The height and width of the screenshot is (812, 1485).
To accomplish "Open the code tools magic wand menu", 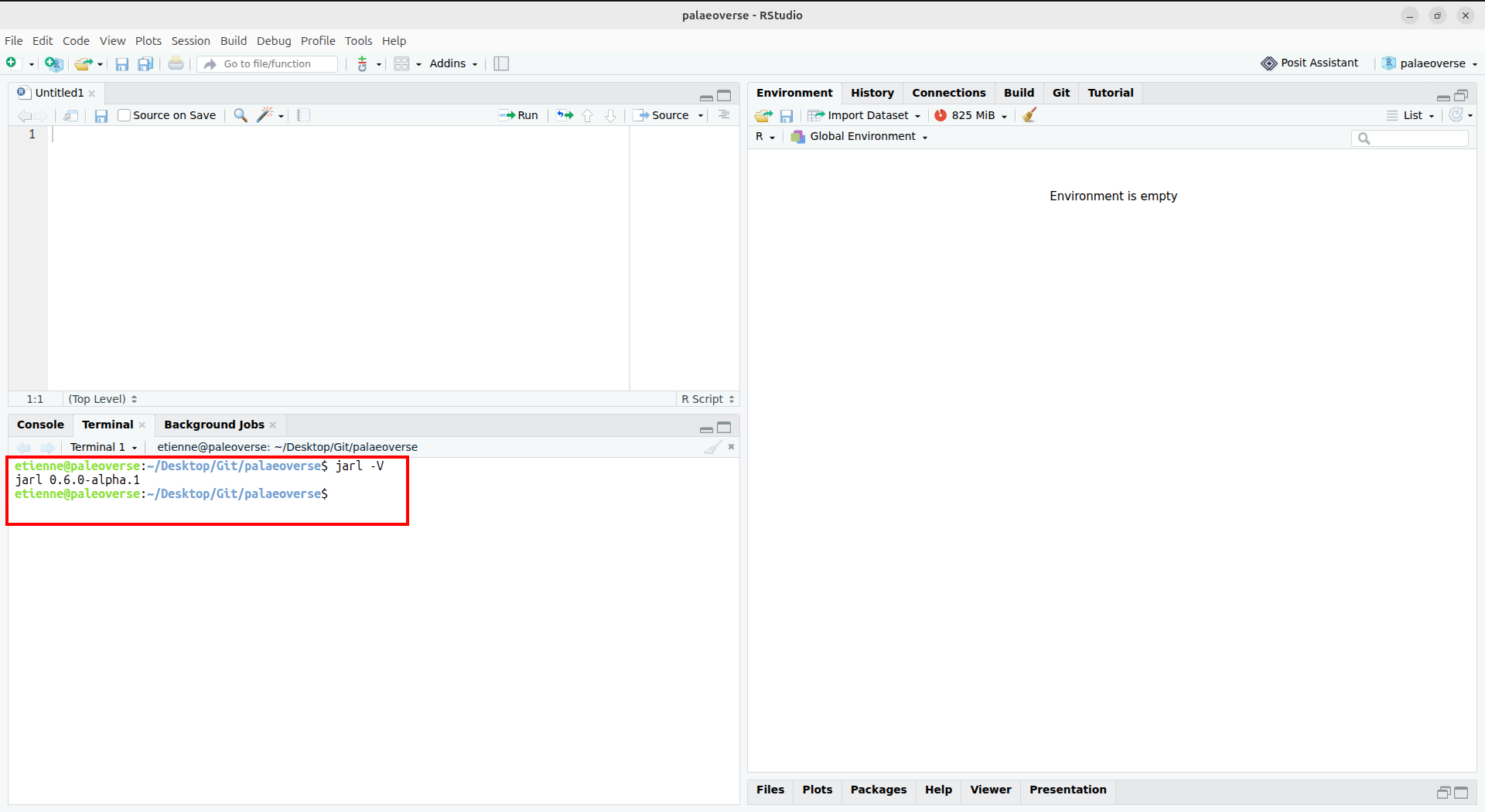I will coord(270,115).
